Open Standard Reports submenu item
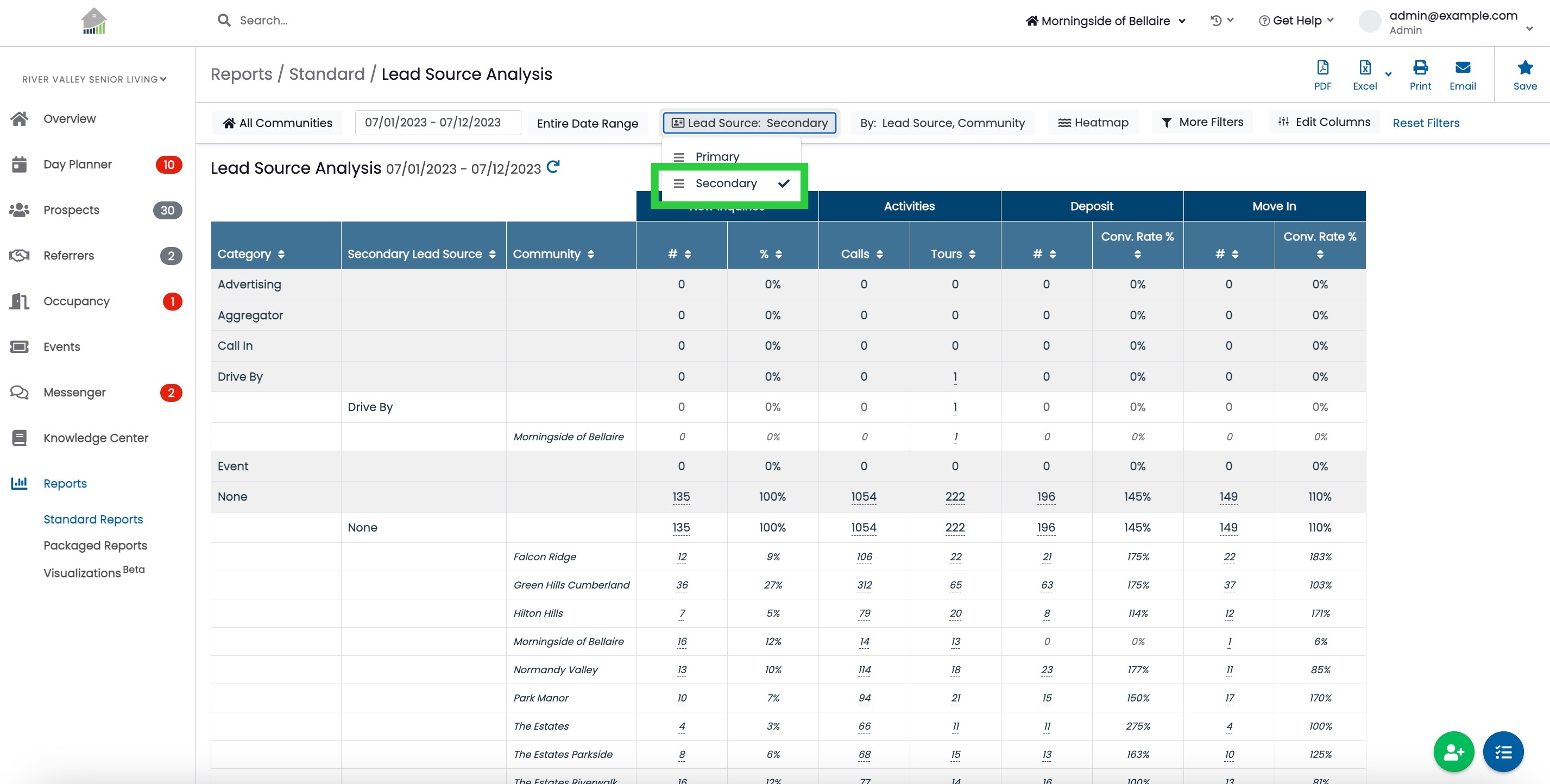The height and width of the screenshot is (784, 1550). (93, 519)
